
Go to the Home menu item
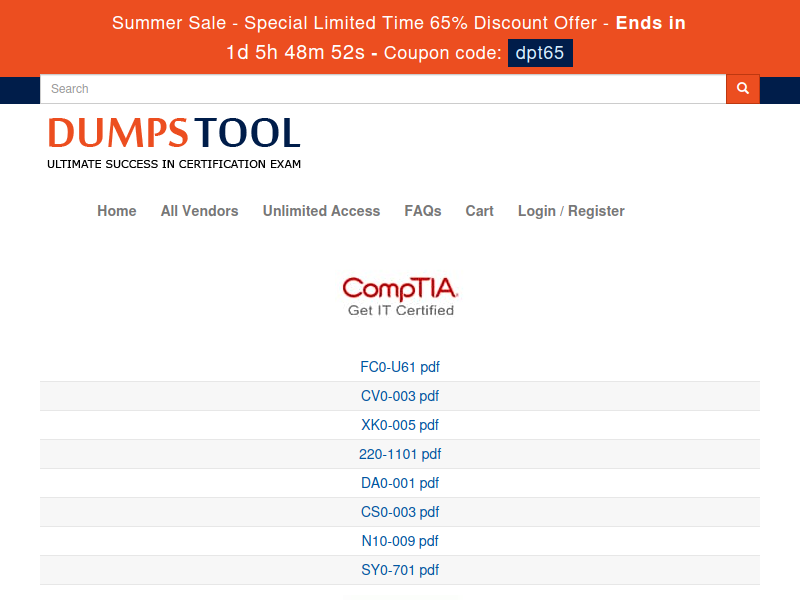pos(117,211)
